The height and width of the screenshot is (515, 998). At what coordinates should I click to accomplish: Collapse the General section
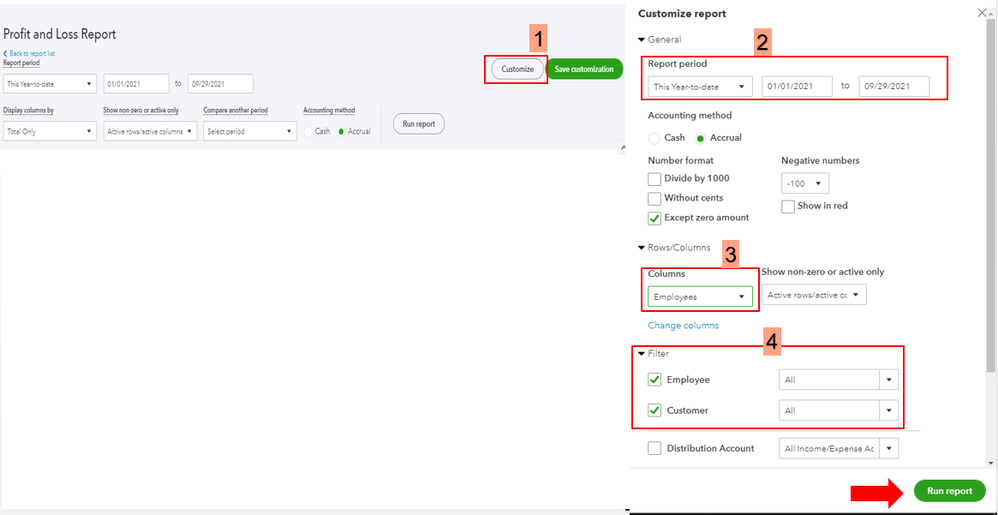pos(642,40)
